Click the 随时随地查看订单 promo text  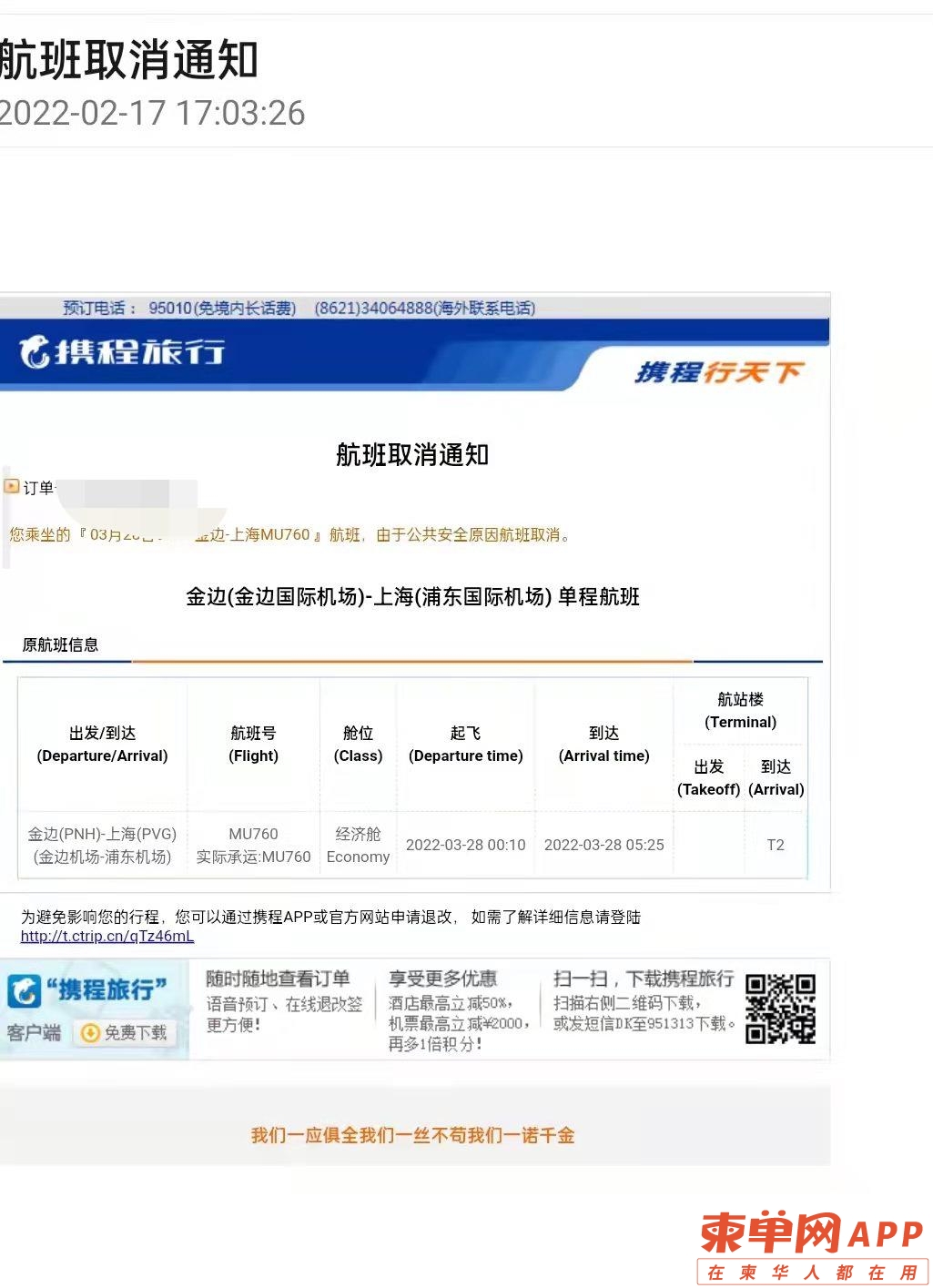coord(278,979)
